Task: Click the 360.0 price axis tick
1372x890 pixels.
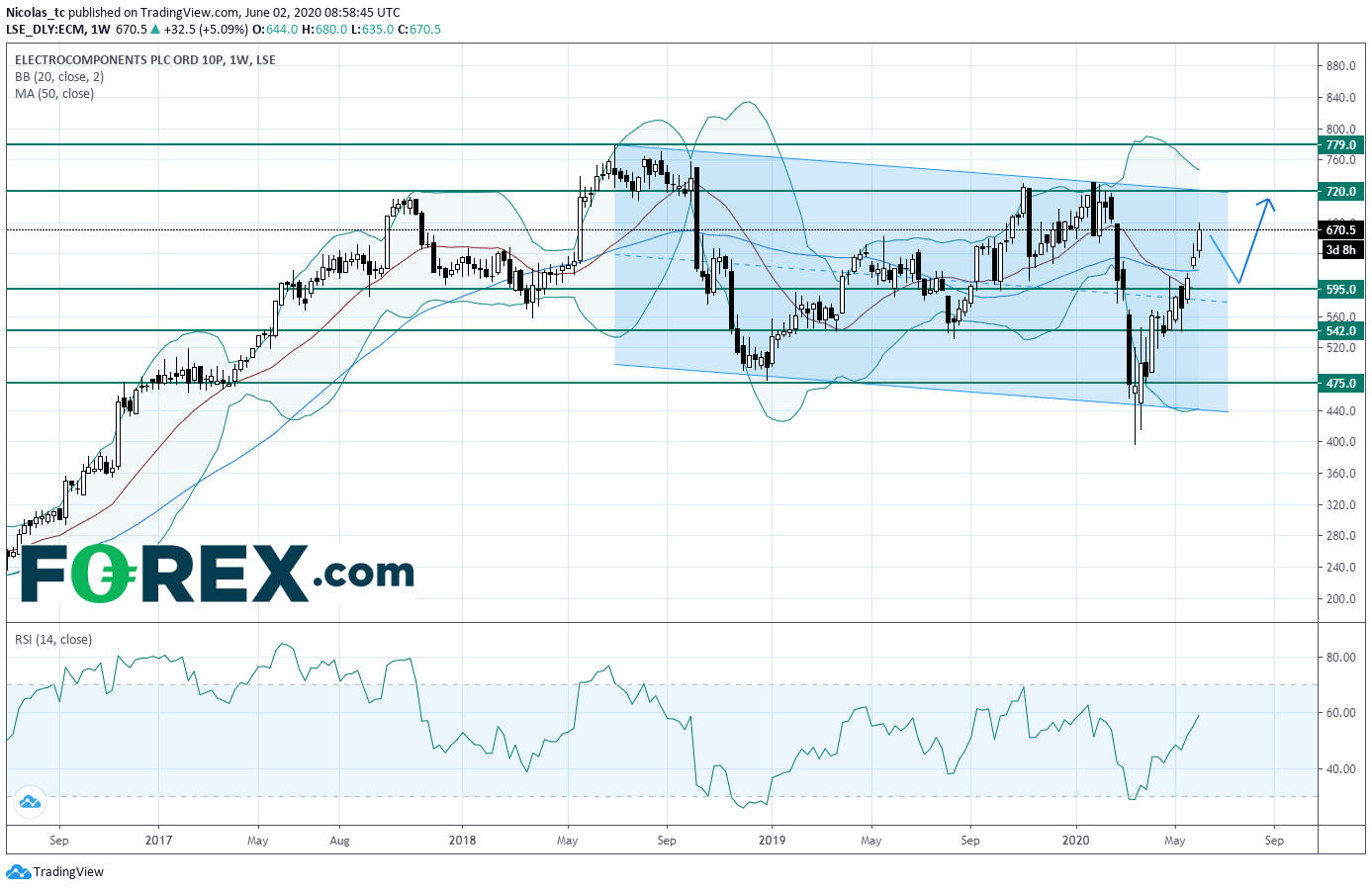Action: pyautogui.click(x=1341, y=474)
